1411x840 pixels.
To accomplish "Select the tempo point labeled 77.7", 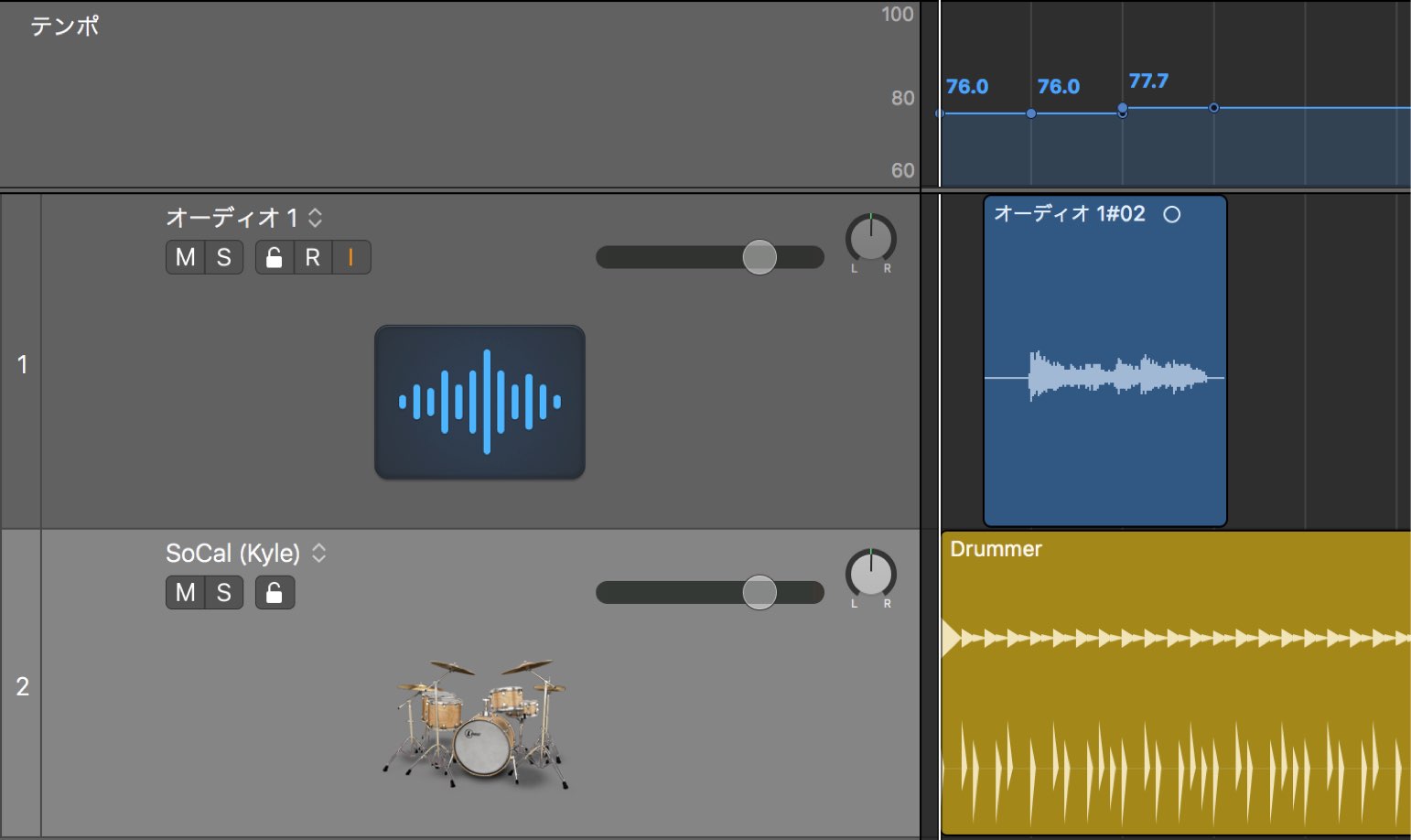I will pyautogui.click(x=1123, y=108).
